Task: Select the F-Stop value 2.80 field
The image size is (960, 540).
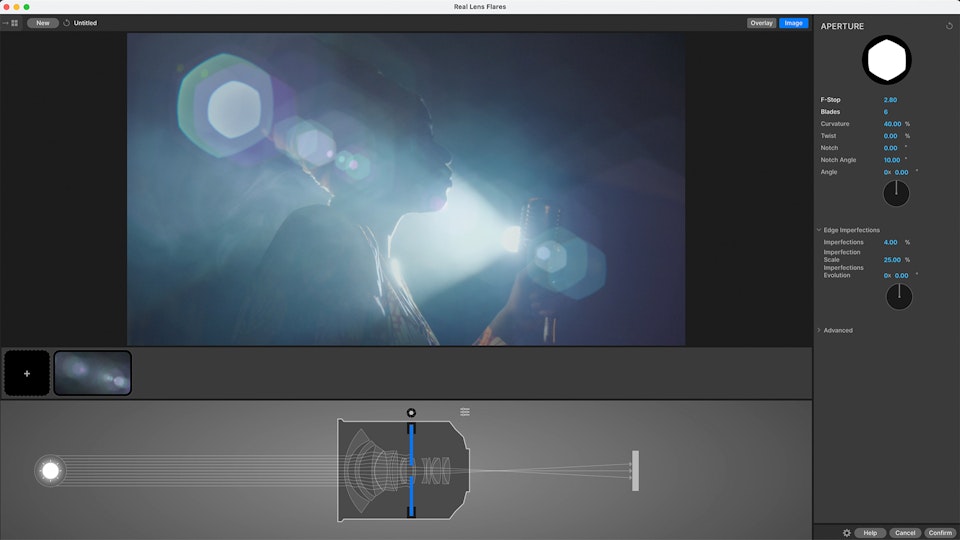Action: pyautogui.click(x=890, y=100)
